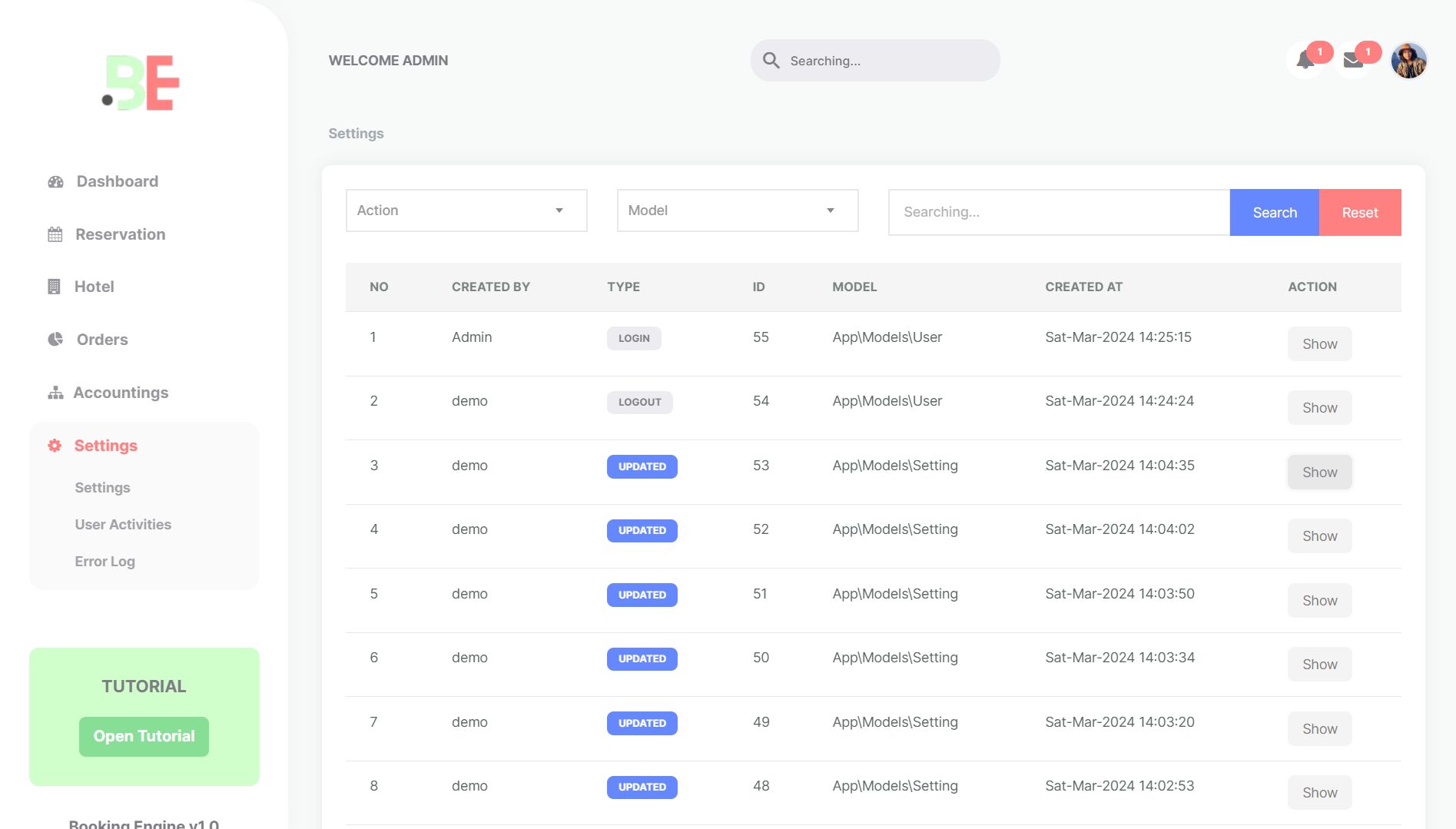View the Orders pie chart icon
The height and width of the screenshot is (829, 1456).
(x=54, y=339)
